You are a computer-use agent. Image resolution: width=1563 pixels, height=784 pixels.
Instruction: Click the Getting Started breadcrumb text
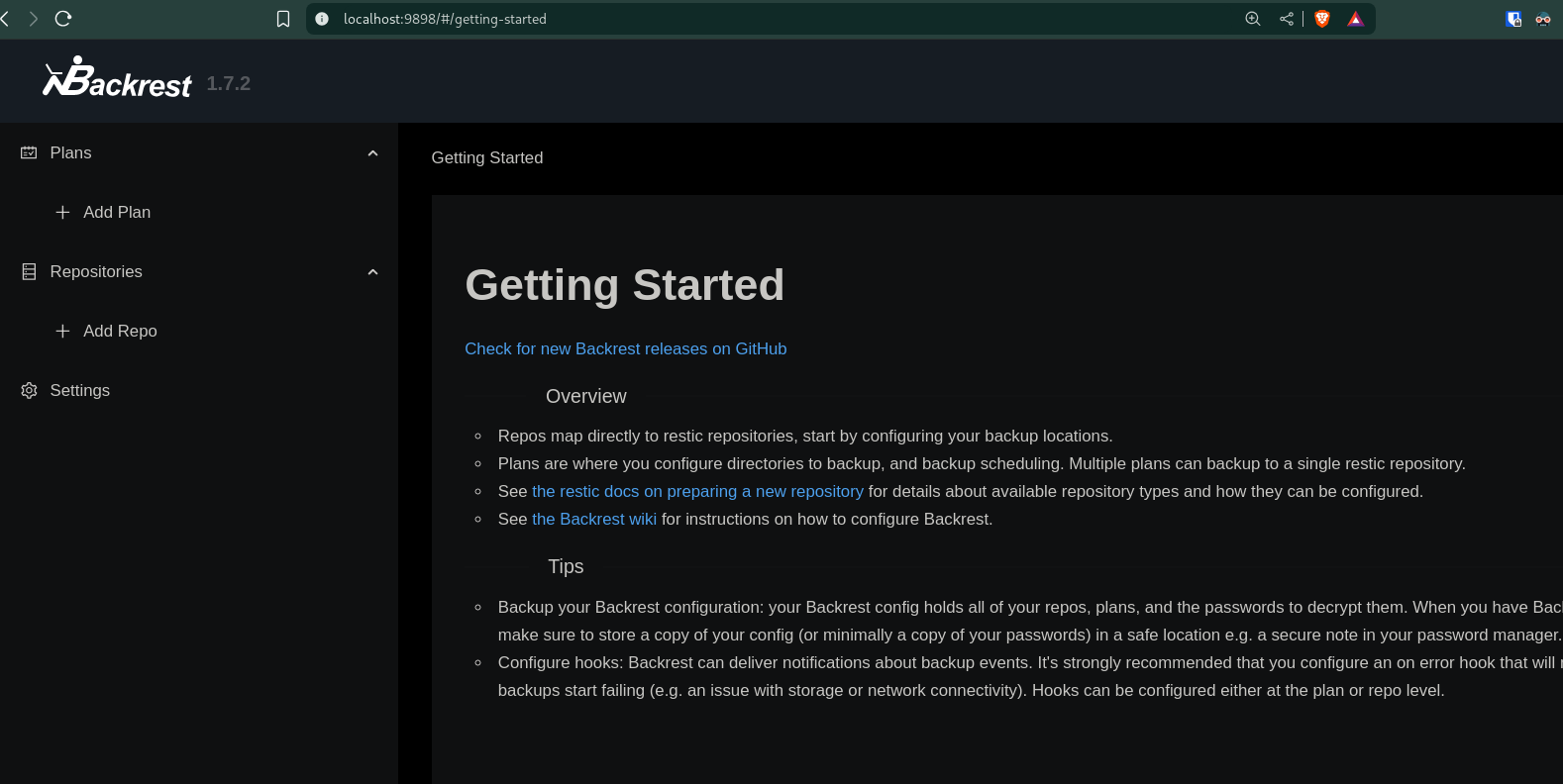click(x=487, y=157)
